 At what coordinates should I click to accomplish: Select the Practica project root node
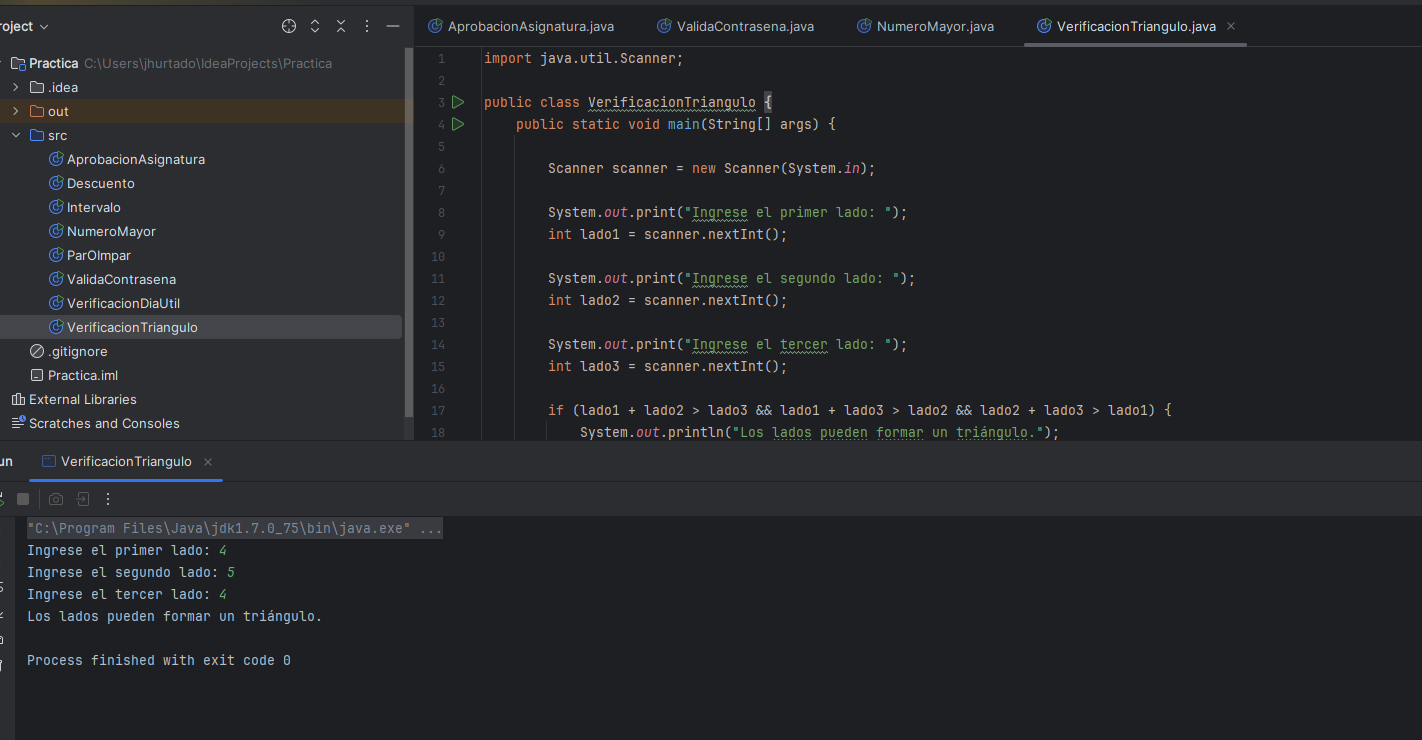pos(54,63)
